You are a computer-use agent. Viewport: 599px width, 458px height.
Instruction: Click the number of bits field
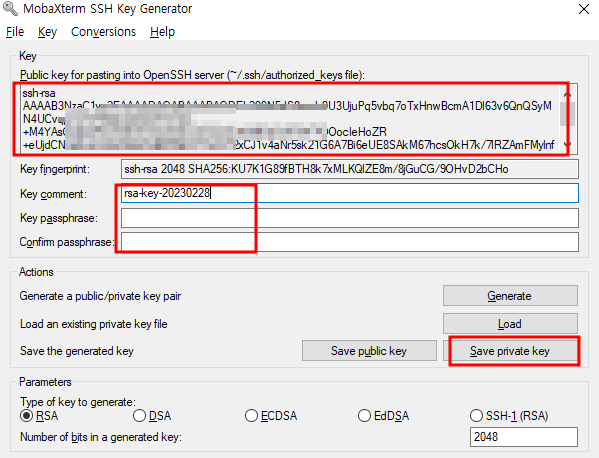tap(524, 437)
